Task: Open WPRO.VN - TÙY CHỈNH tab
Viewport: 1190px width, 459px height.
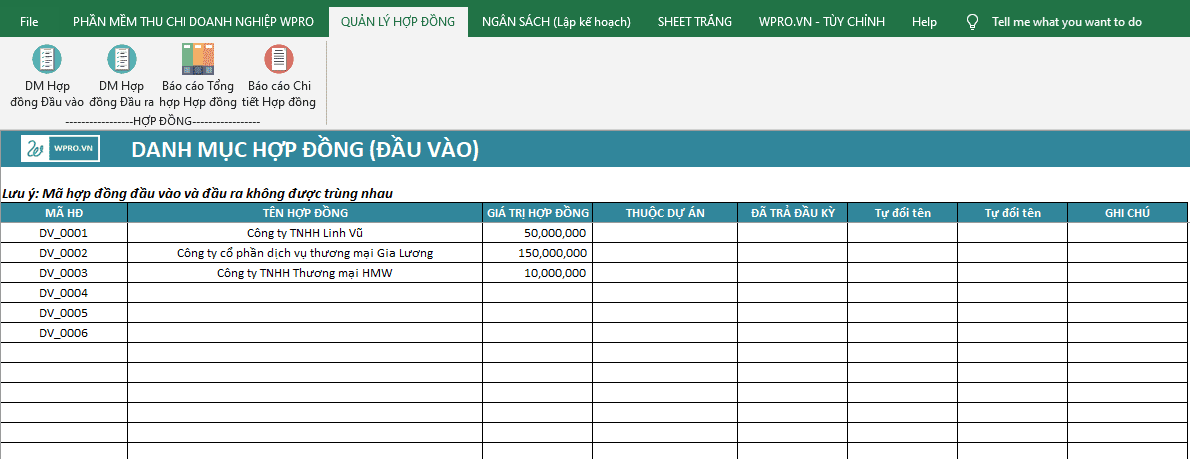Action: click(822, 21)
